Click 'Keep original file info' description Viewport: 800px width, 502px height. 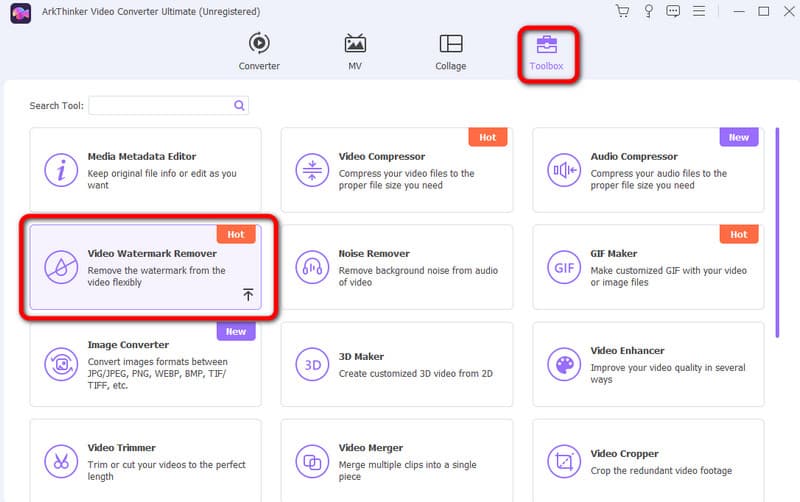(162, 179)
